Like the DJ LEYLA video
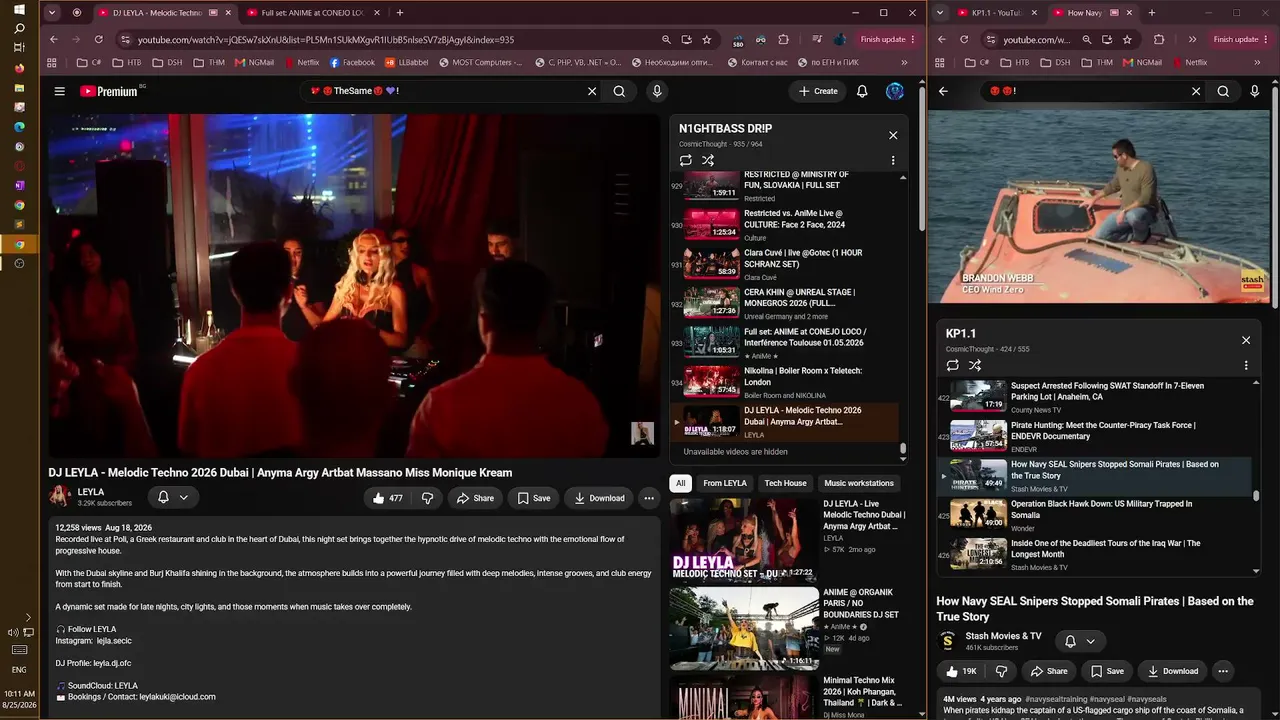This screenshot has height=720, width=1280. pos(387,498)
